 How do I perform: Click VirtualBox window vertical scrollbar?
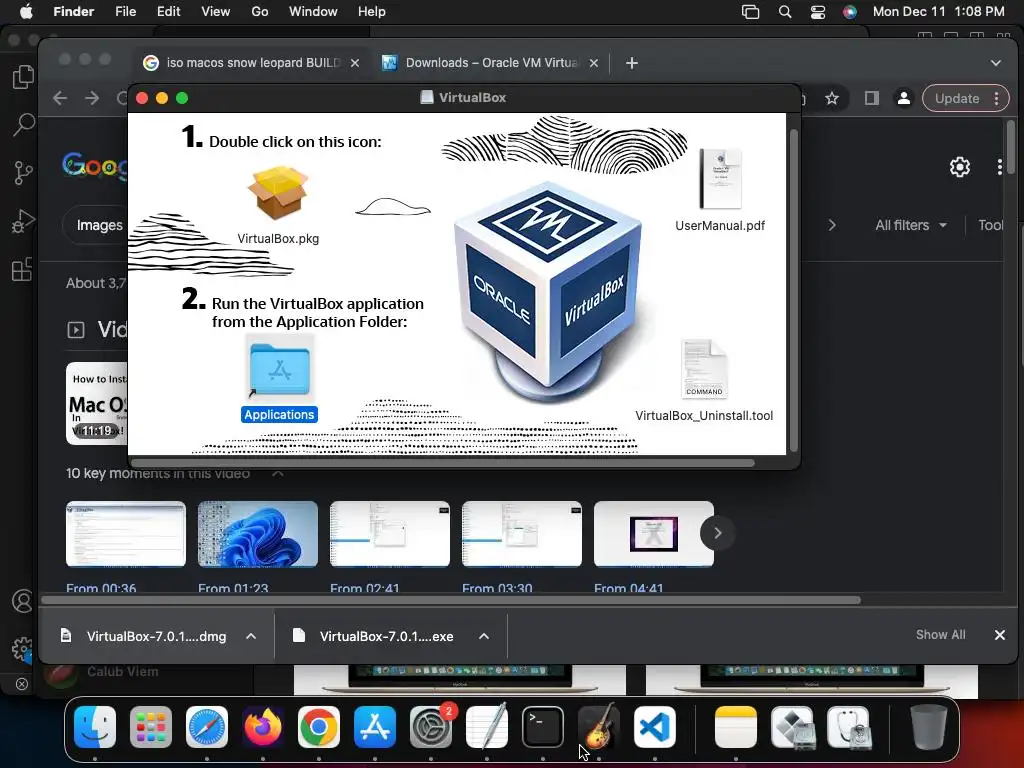[x=793, y=290]
